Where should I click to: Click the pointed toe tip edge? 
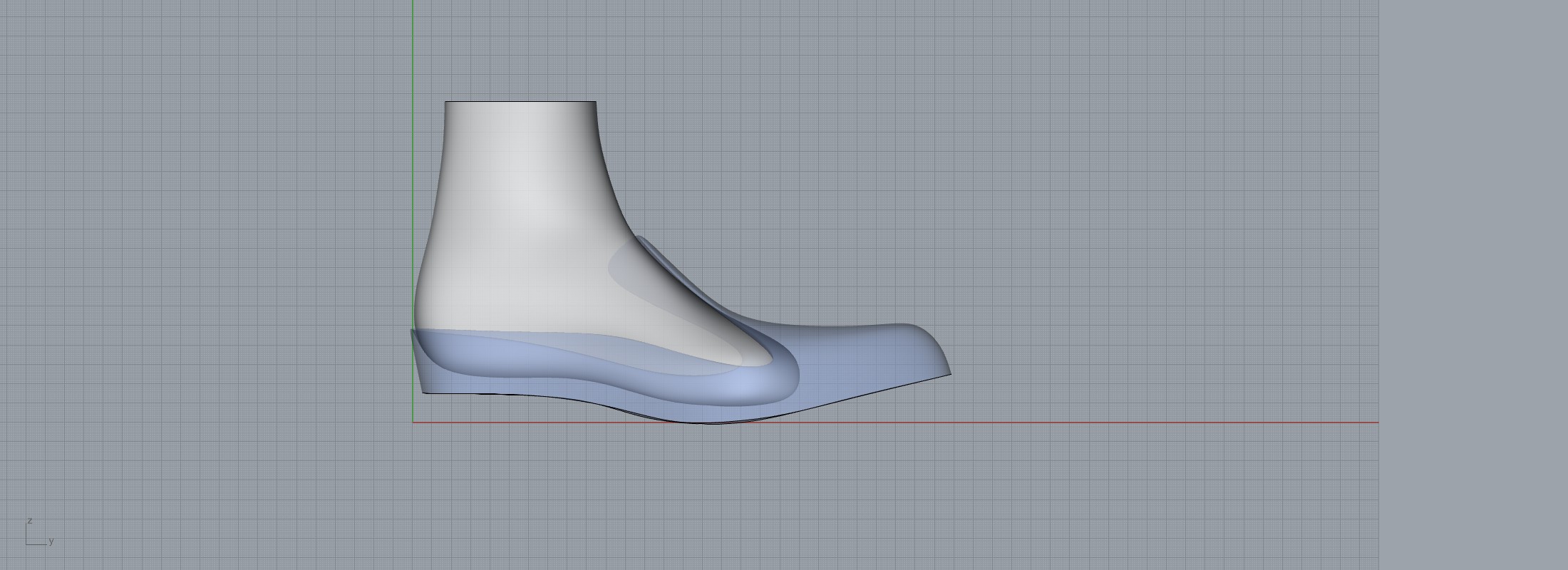click(949, 373)
